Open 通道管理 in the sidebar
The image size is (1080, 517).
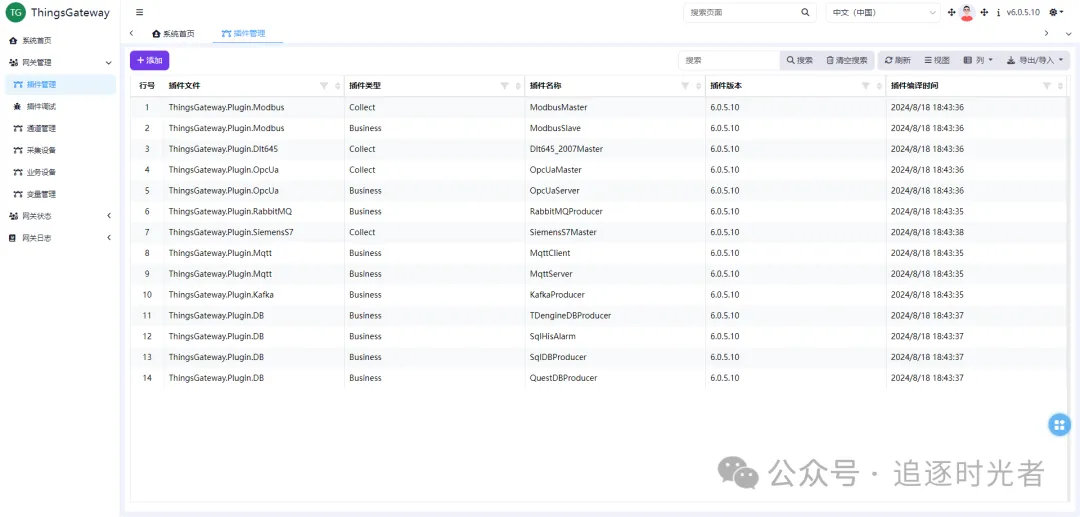point(59,129)
